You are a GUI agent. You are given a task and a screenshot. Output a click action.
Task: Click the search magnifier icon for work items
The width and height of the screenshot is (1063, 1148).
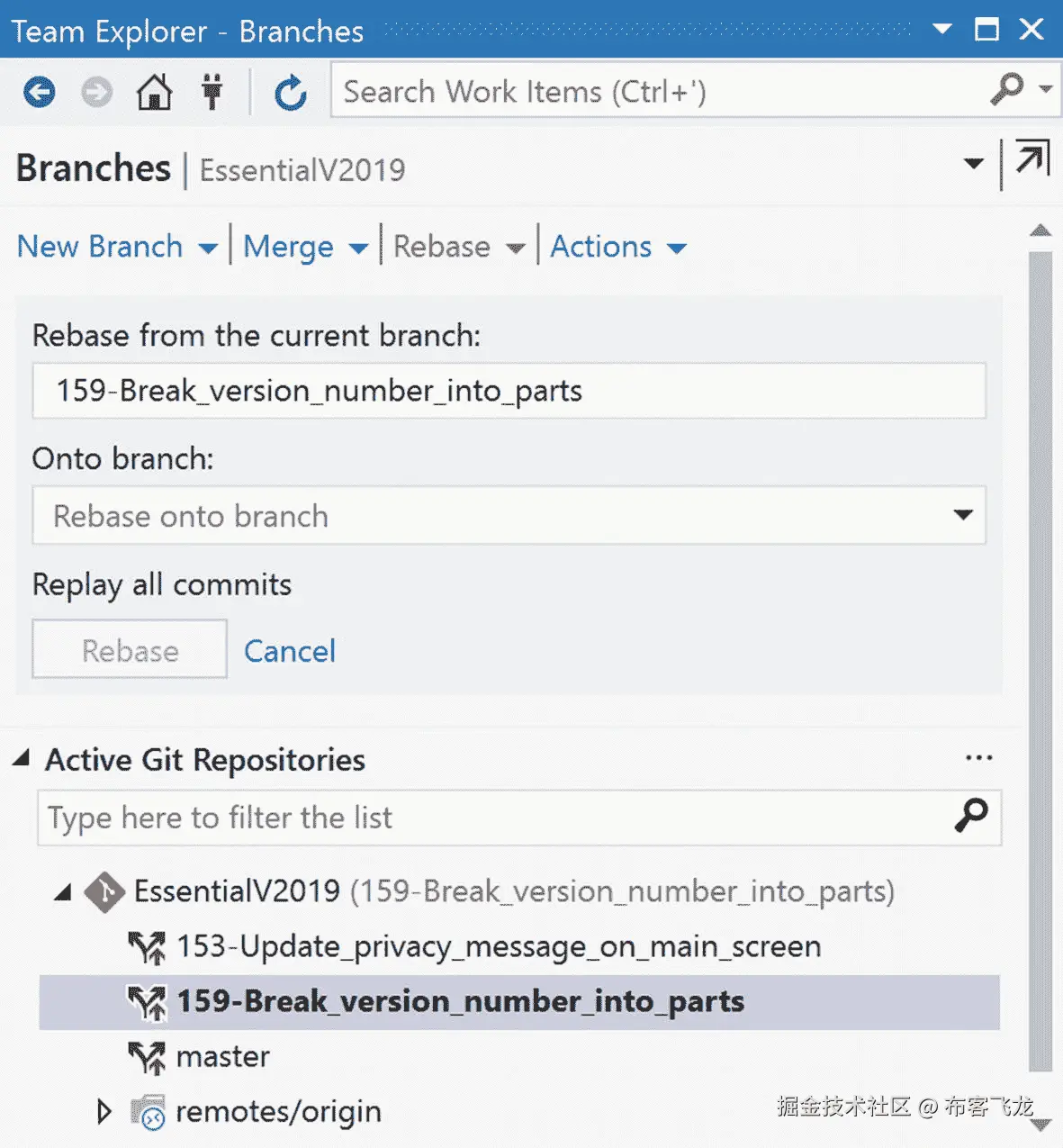[x=1007, y=89]
